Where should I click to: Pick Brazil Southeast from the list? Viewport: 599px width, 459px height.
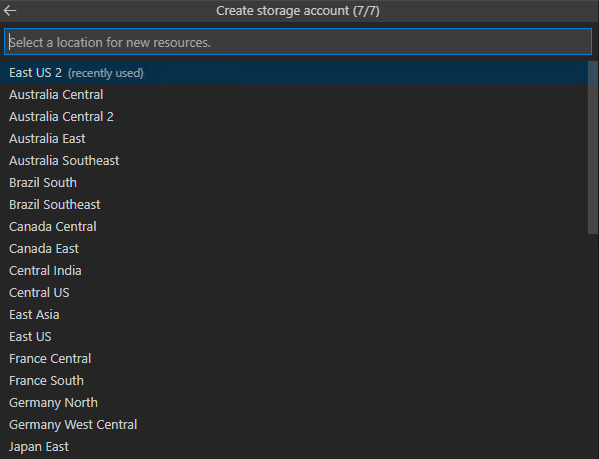pyautogui.click(x=294, y=205)
